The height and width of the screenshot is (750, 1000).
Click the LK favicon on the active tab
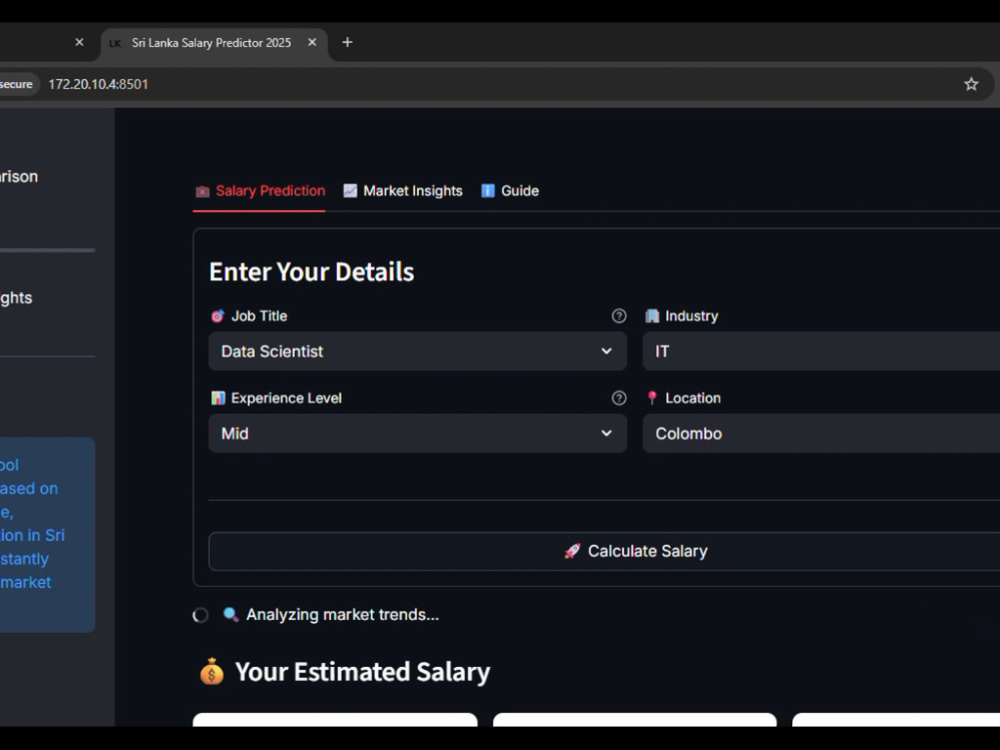point(115,43)
